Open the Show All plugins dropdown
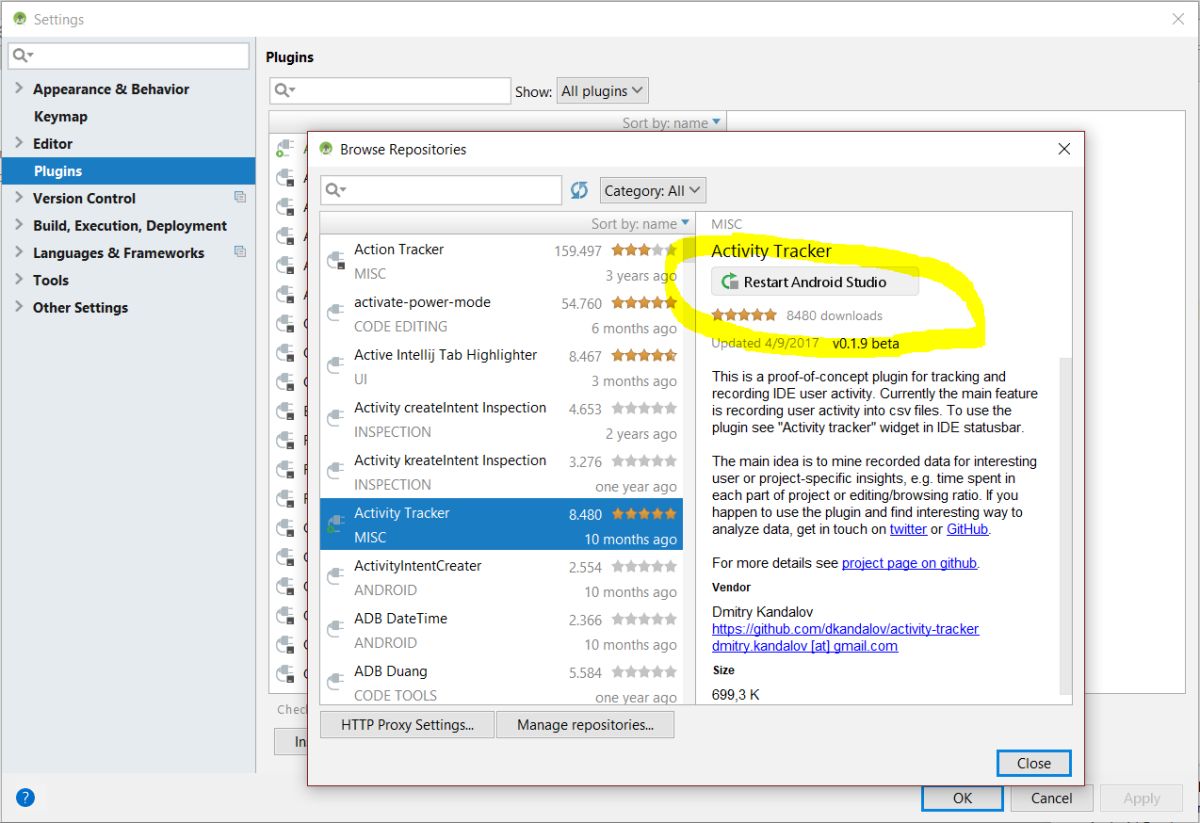The image size is (1200, 823). [x=602, y=91]
